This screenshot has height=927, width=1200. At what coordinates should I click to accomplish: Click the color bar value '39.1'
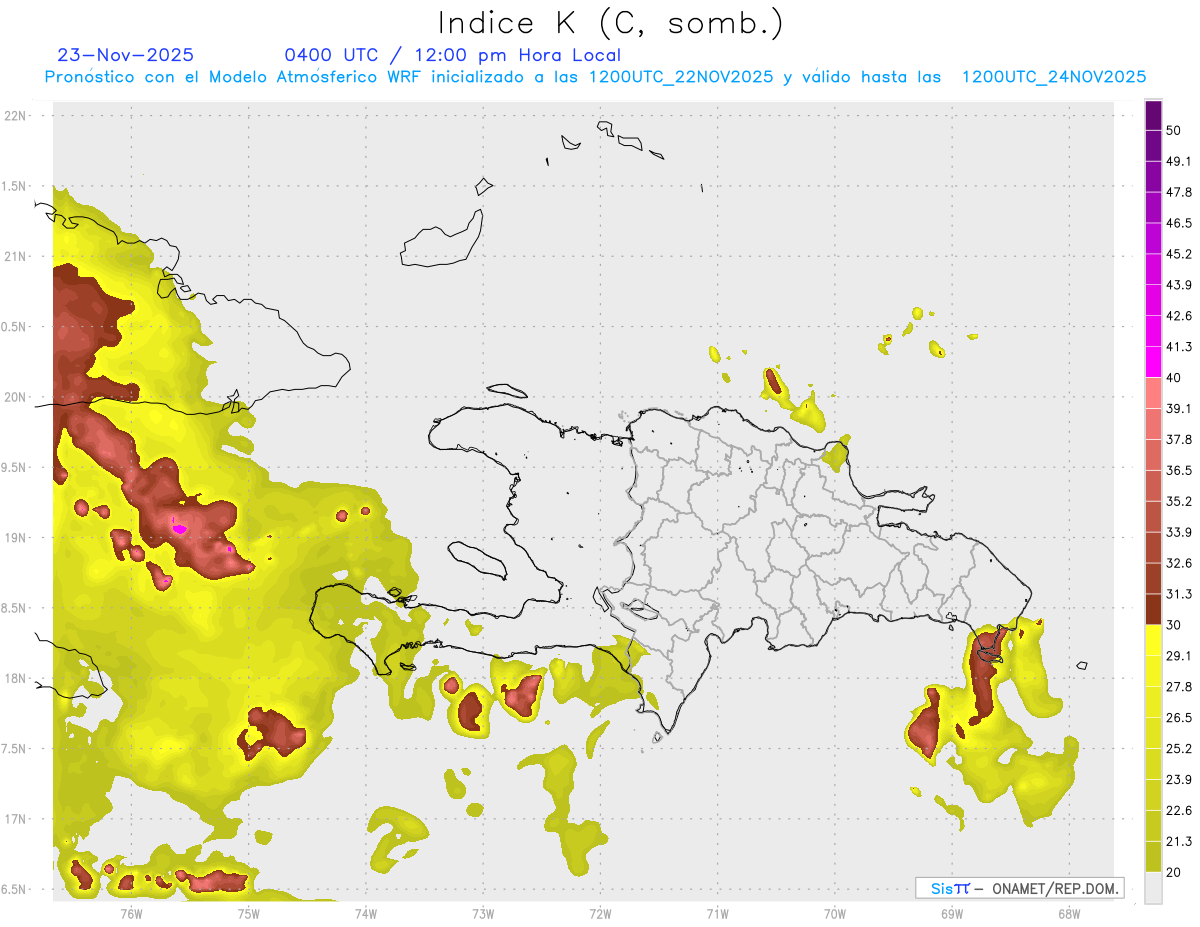(x=1179, y=408)
